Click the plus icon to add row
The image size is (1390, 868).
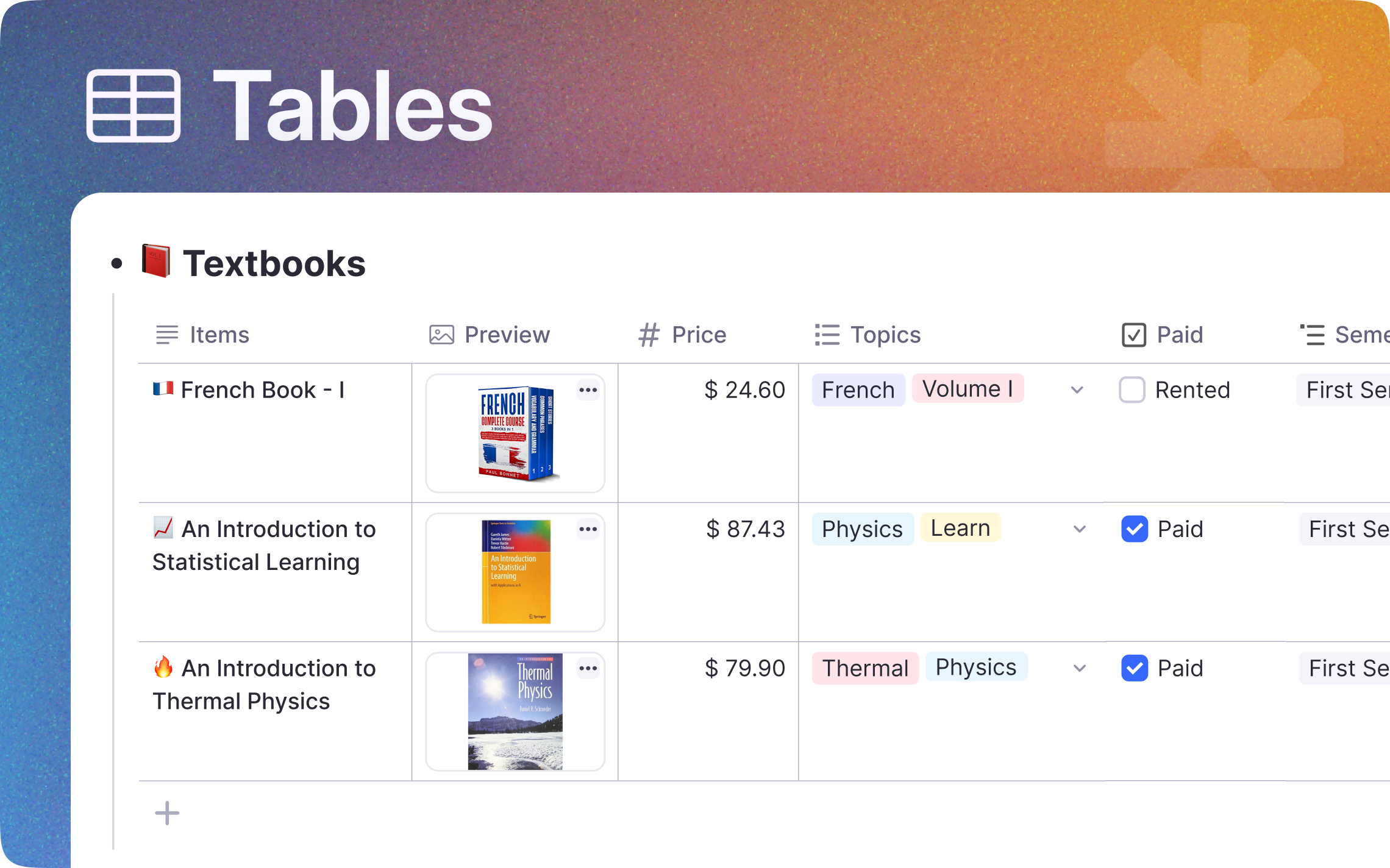pyautogui.click(x=167, y=813)
